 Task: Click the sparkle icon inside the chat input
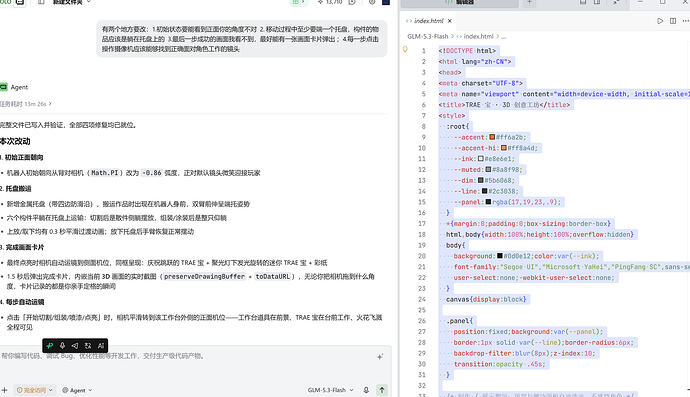380,357
